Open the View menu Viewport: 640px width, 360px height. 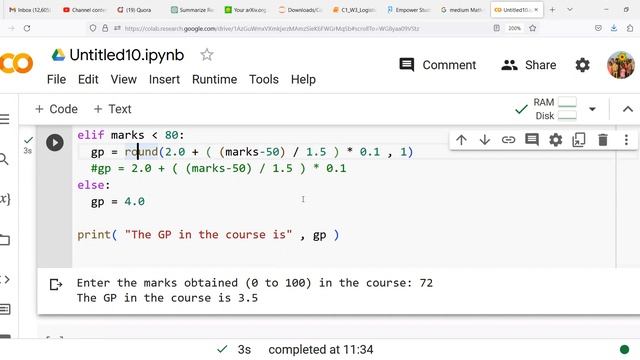coord(124,79)
